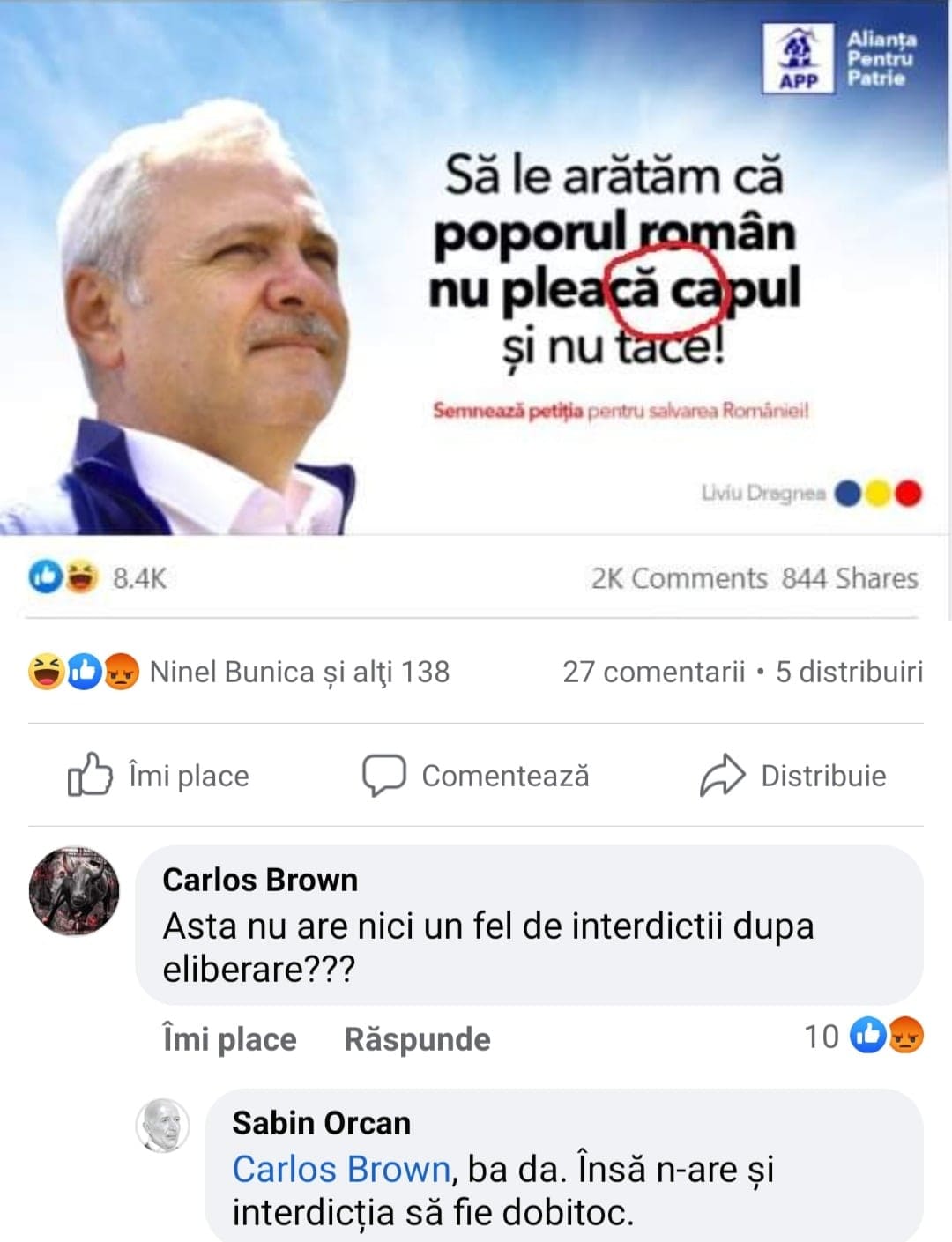Image resolution: width=952 pixels, height=1242 pixels.
Task: Open the Sabin Orcan commenter name
Action: [322, 1123]
